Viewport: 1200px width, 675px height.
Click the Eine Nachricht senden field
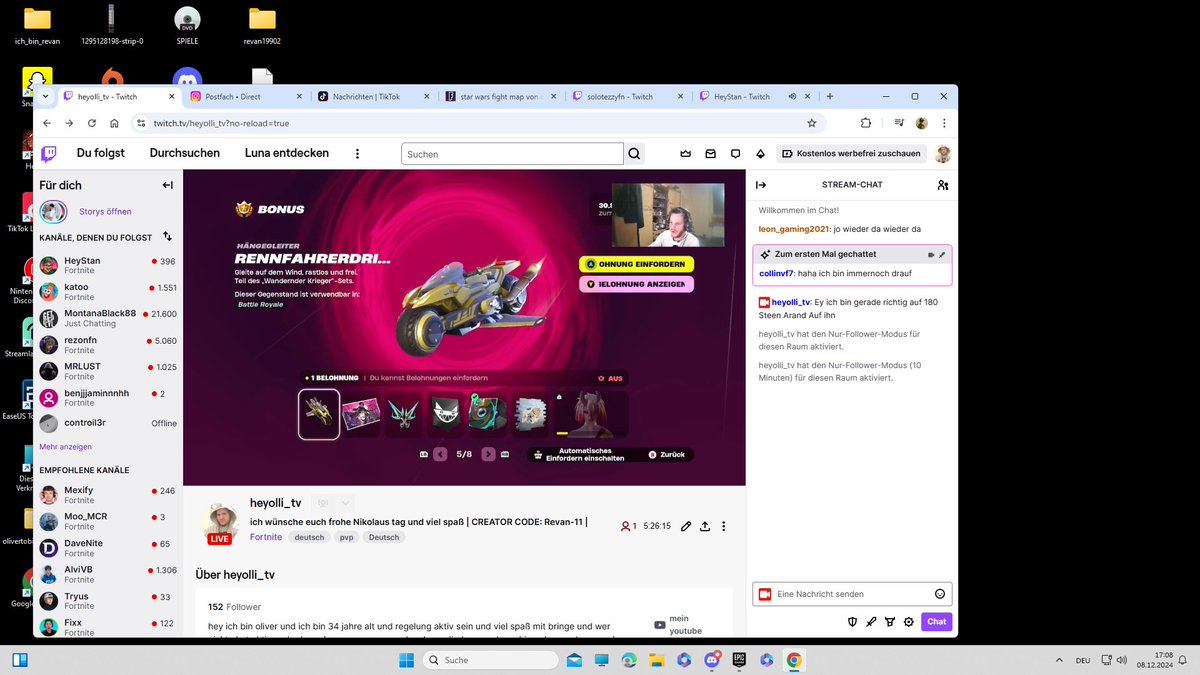(852, 594)
